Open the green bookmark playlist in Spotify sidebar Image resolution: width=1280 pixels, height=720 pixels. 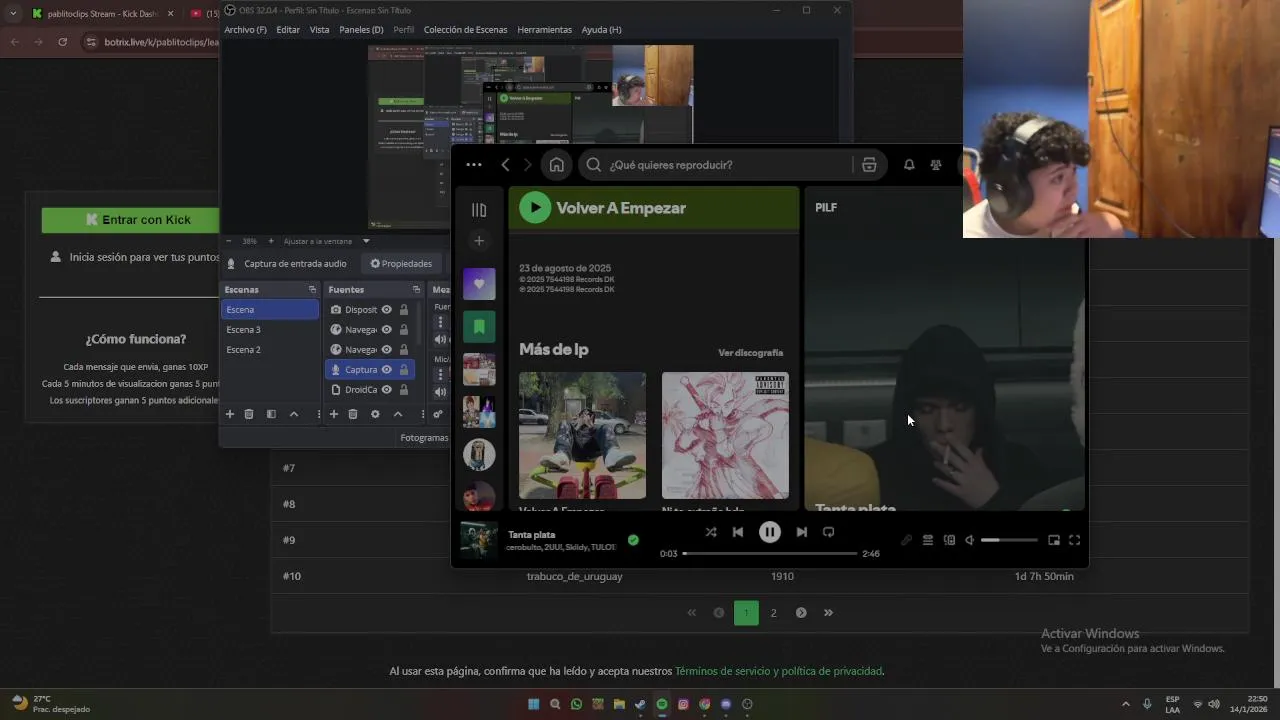pos(479,327)
